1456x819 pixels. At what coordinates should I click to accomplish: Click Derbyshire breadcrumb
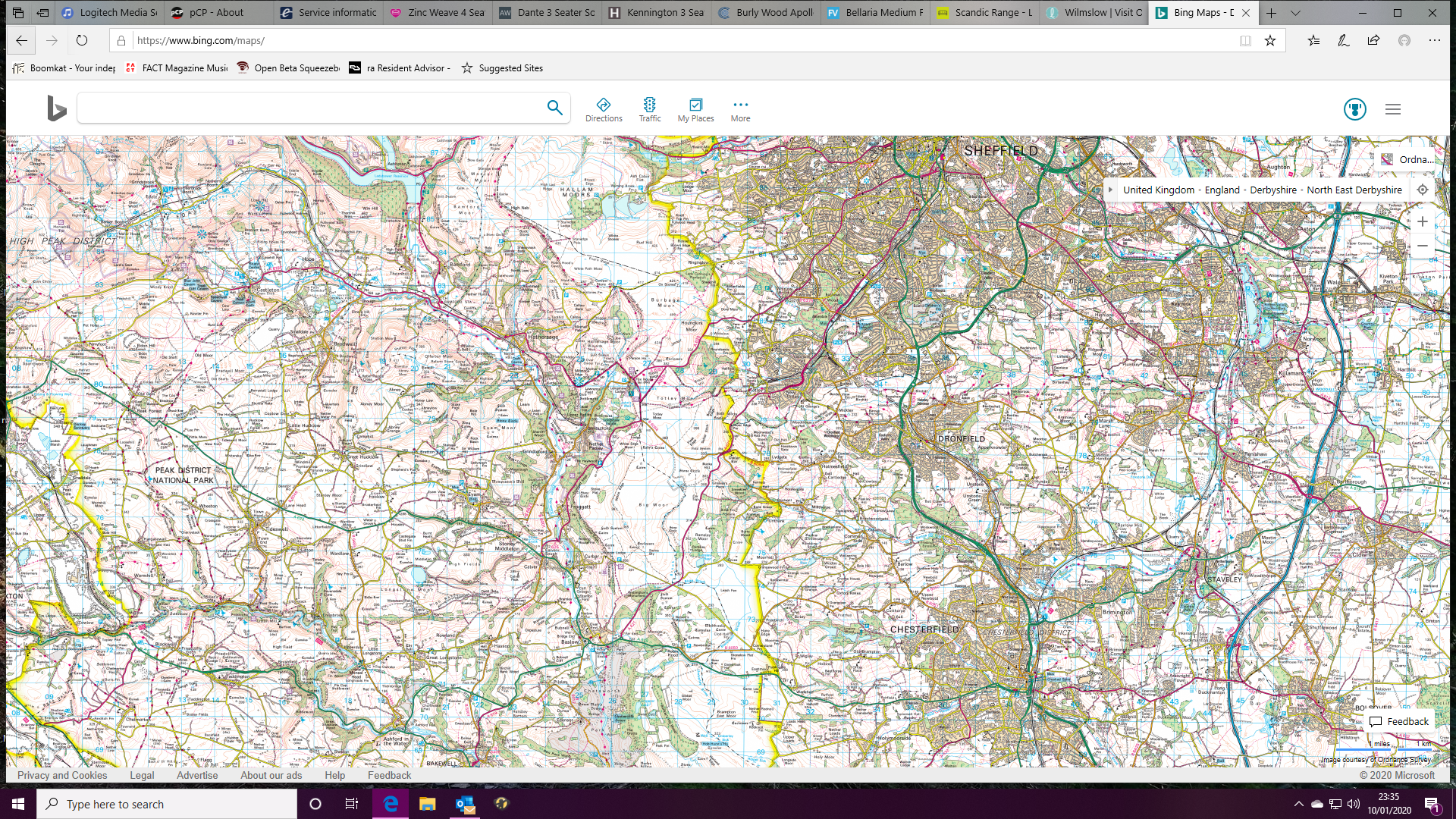click(1273, 190)
